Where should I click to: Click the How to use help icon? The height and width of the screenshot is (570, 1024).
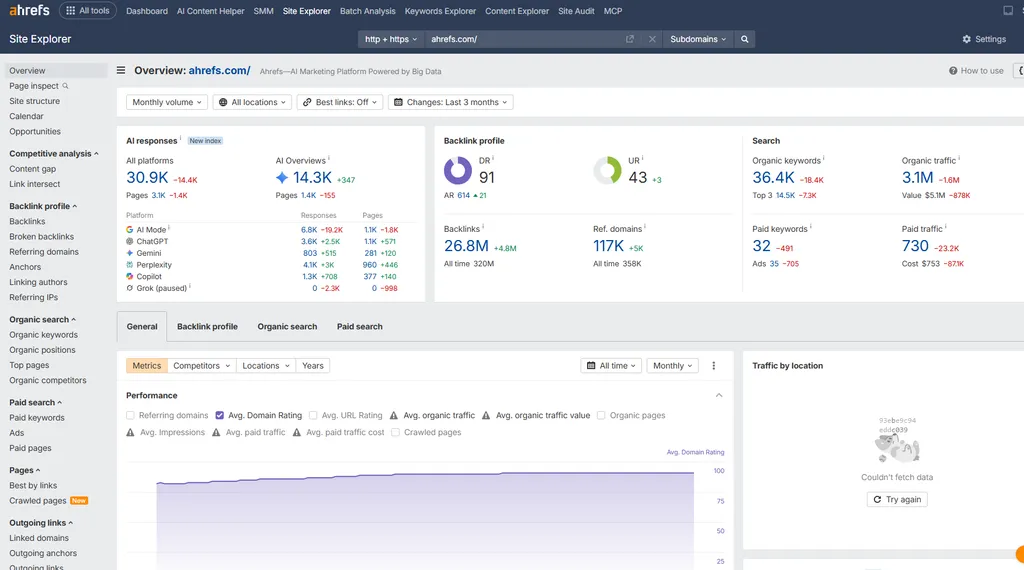[x=953, y=71]
